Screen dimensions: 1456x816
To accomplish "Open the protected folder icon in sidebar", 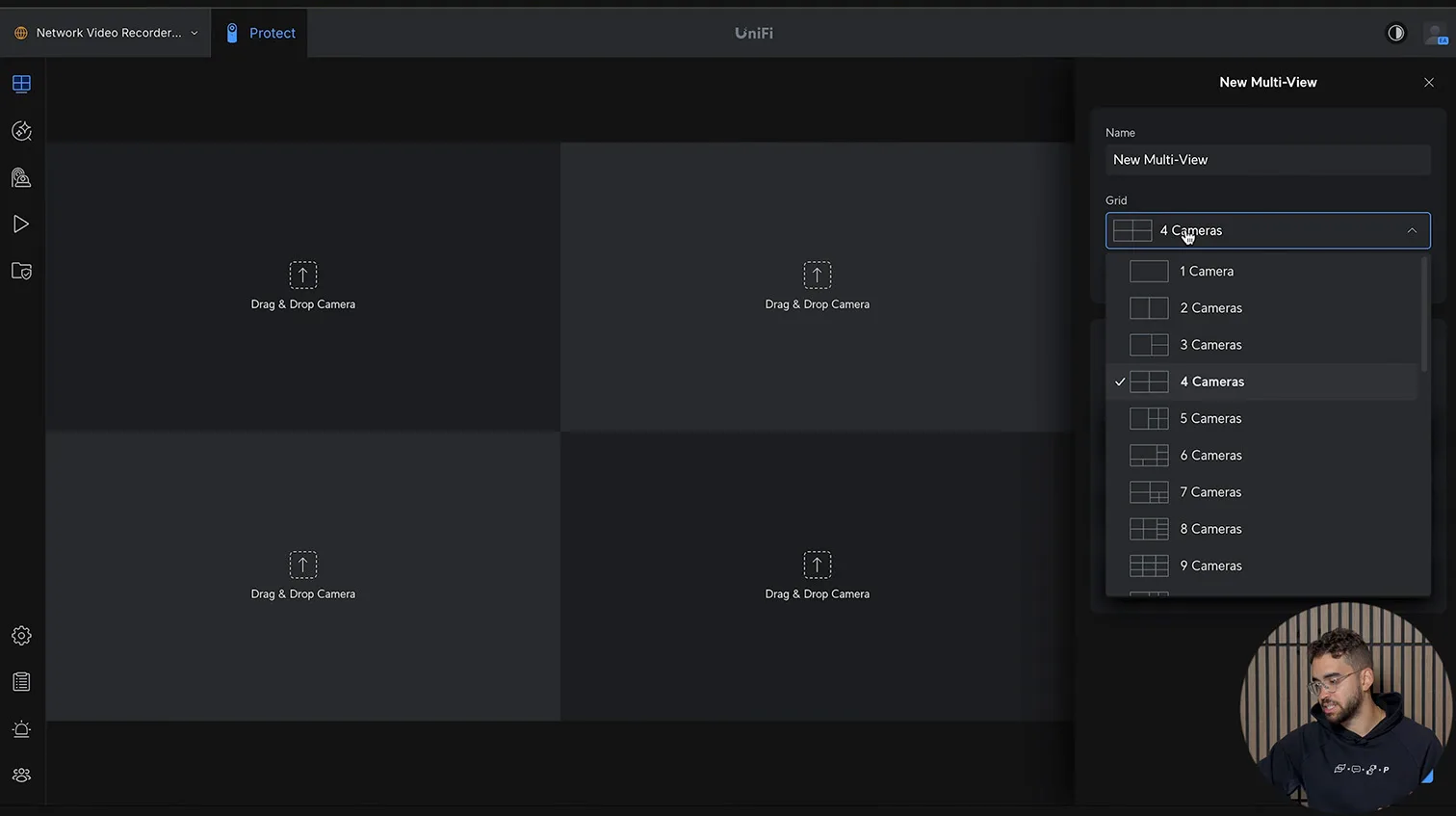I will (21, 272).
